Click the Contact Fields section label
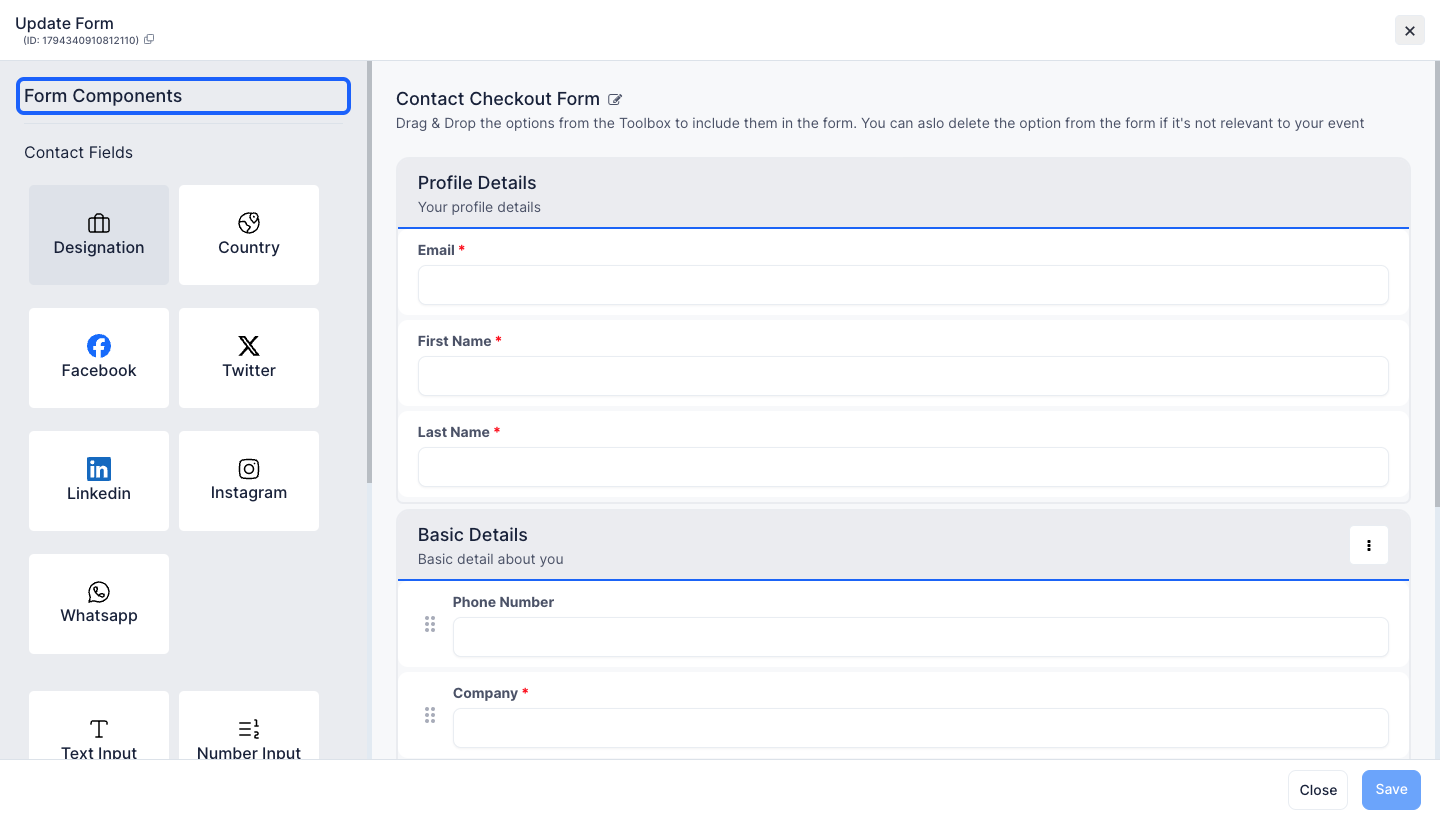Screen dimensions: 1440x837 [78, 152]
